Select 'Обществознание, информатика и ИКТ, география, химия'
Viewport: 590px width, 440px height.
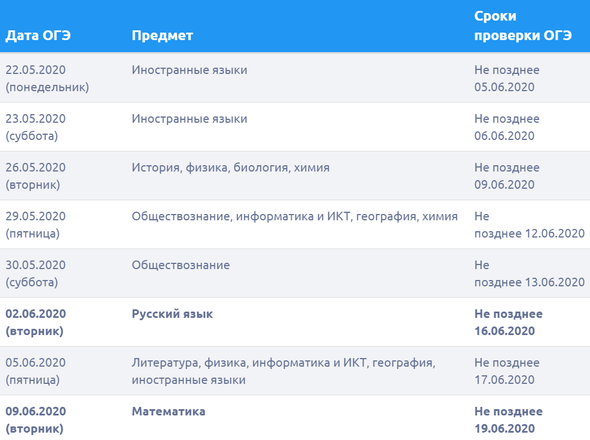[x=295, y=216]
